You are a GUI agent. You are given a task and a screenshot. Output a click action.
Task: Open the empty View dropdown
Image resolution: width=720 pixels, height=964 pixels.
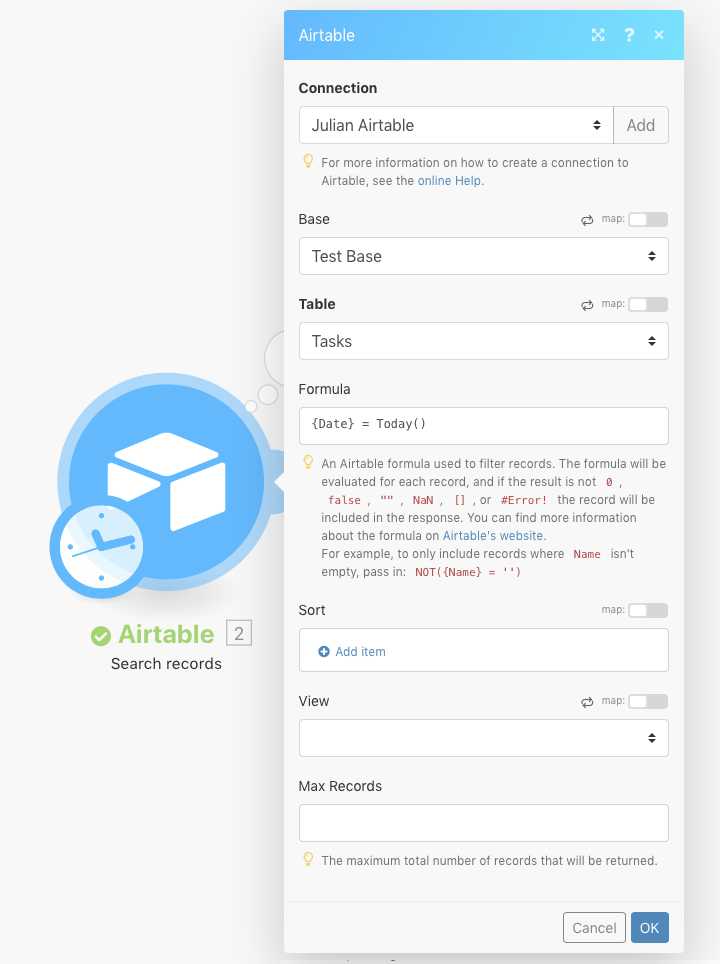(x=483, y=738)
